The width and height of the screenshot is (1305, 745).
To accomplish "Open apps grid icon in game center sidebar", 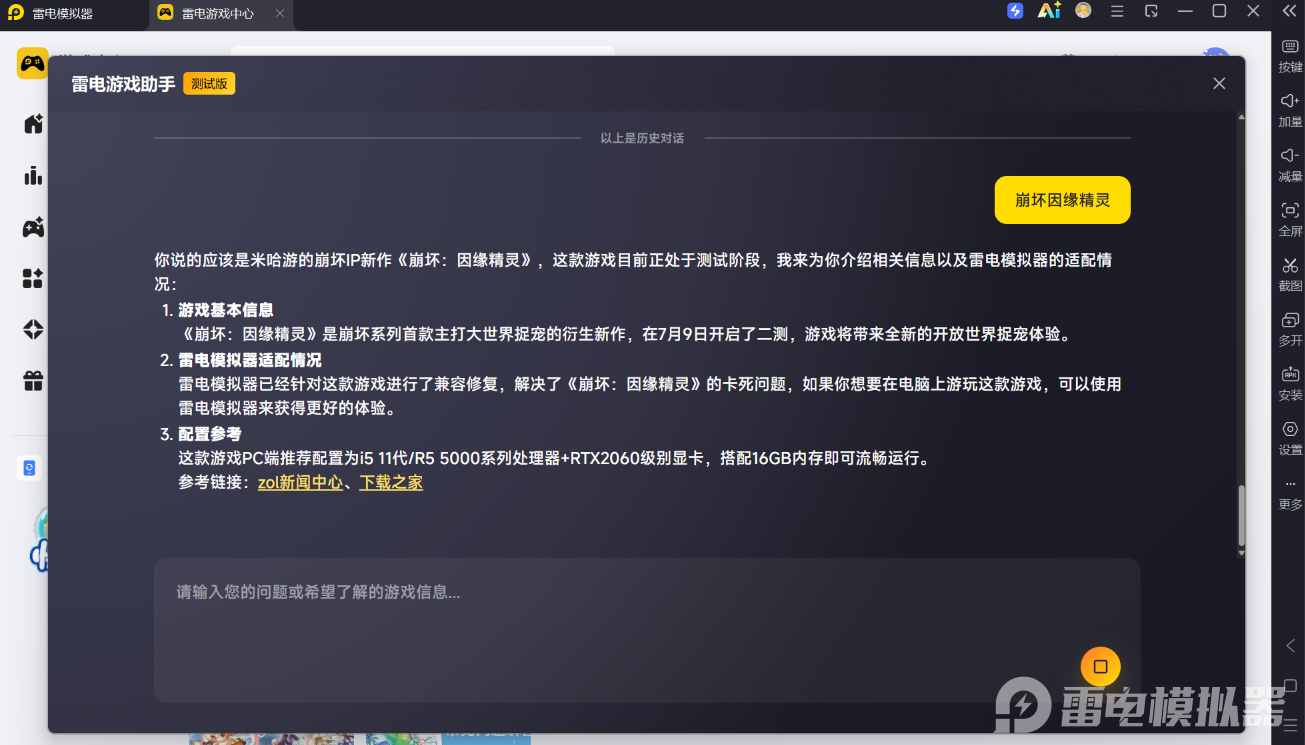I will (33, 278).
